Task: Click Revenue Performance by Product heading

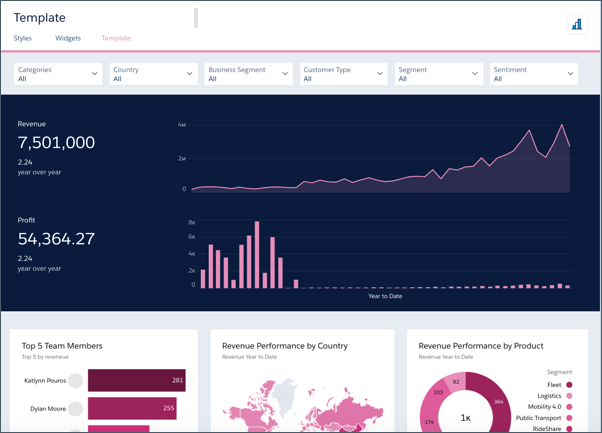Action: (481, 346)
